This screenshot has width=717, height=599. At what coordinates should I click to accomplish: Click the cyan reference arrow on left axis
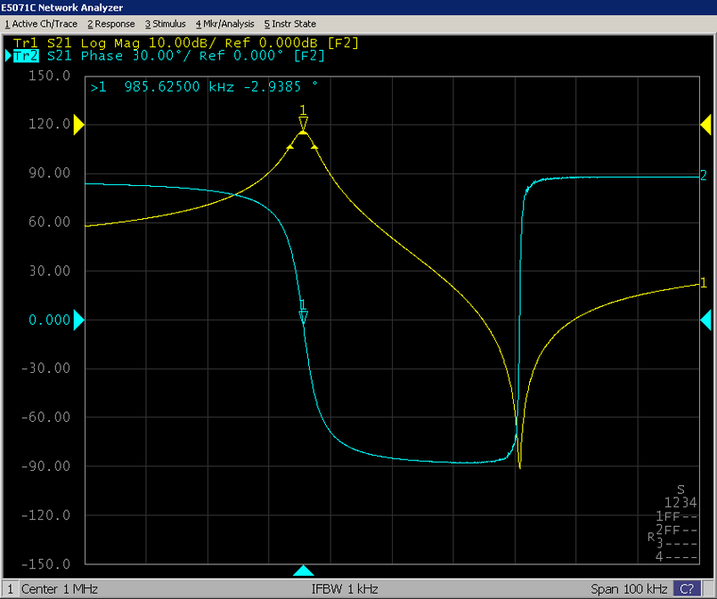[x=80, y=320]
